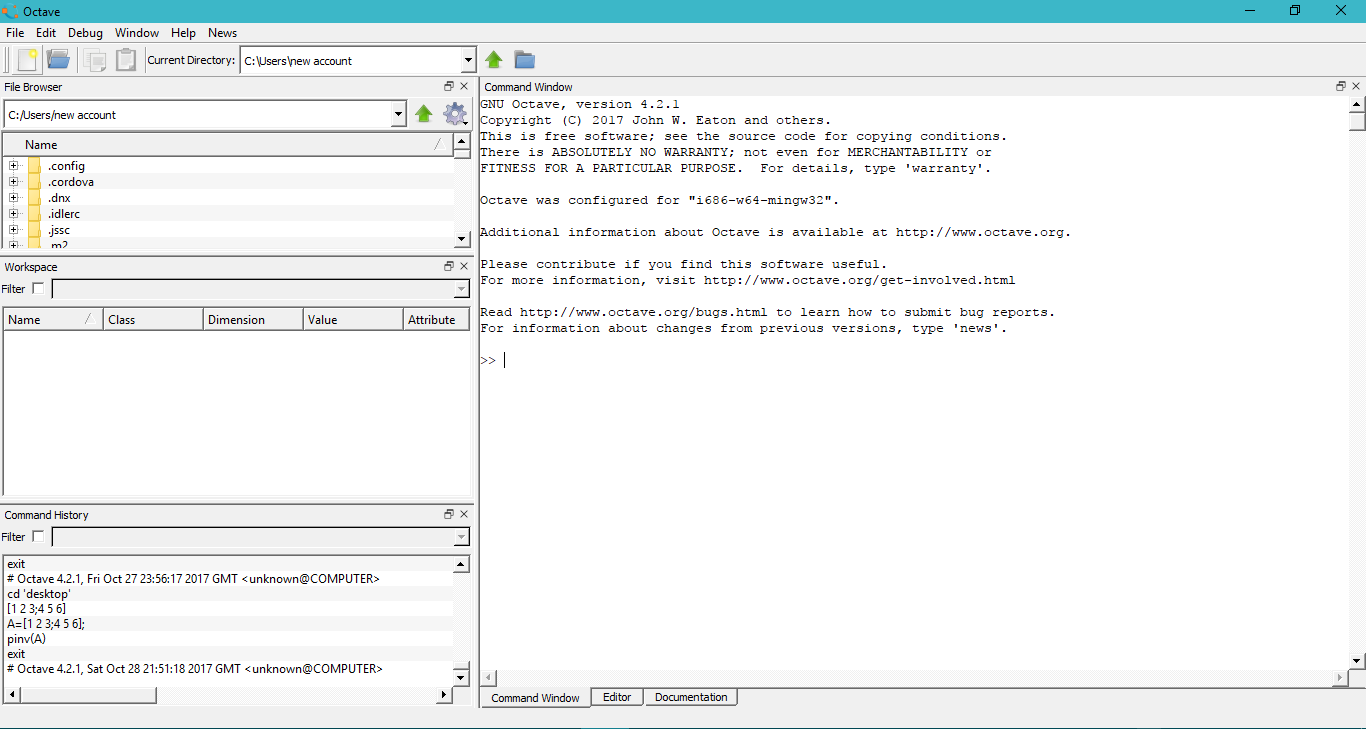Go up one level inside the File Browser
The image size is (1366, 729).
[x=423, y=113]
